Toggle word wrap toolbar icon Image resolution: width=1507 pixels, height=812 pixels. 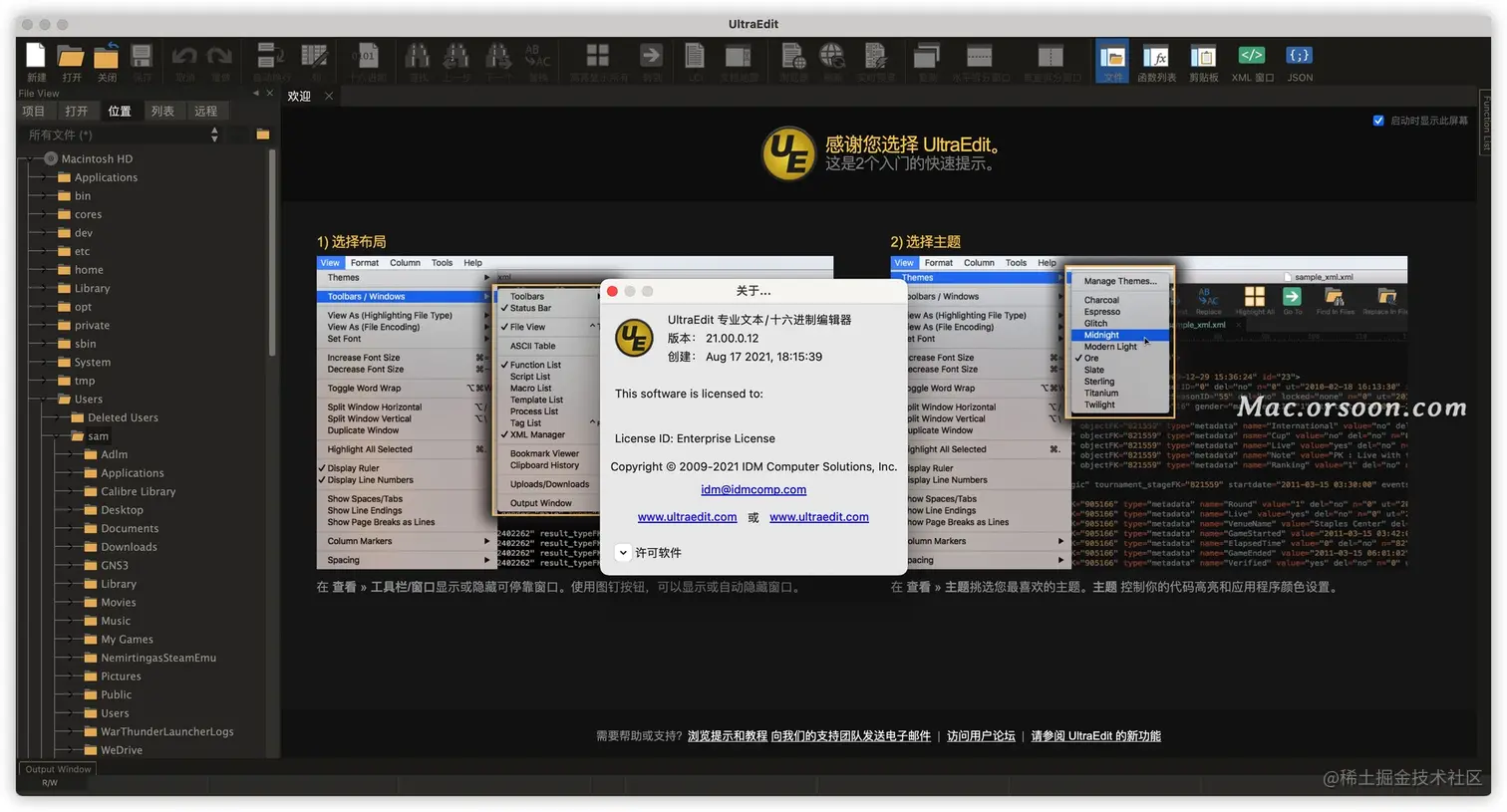tap(270, 56)
